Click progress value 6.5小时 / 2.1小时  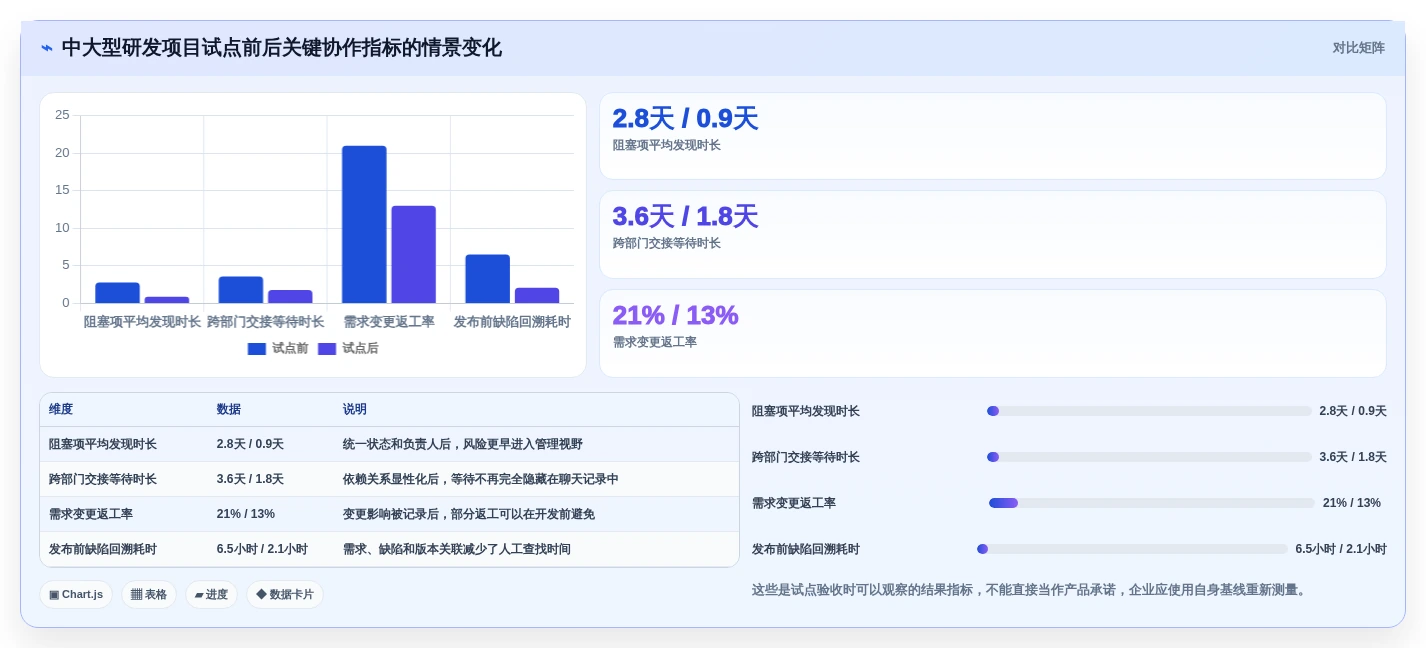tap(1341, 549)
